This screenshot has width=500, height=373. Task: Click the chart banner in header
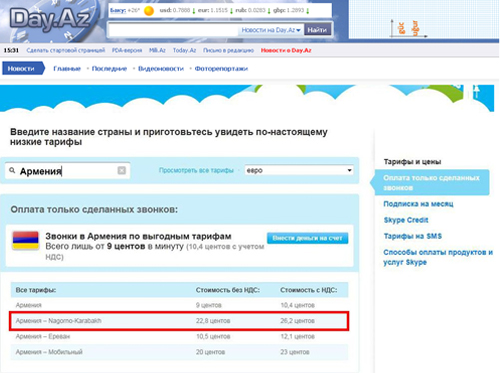pos(423,20)
